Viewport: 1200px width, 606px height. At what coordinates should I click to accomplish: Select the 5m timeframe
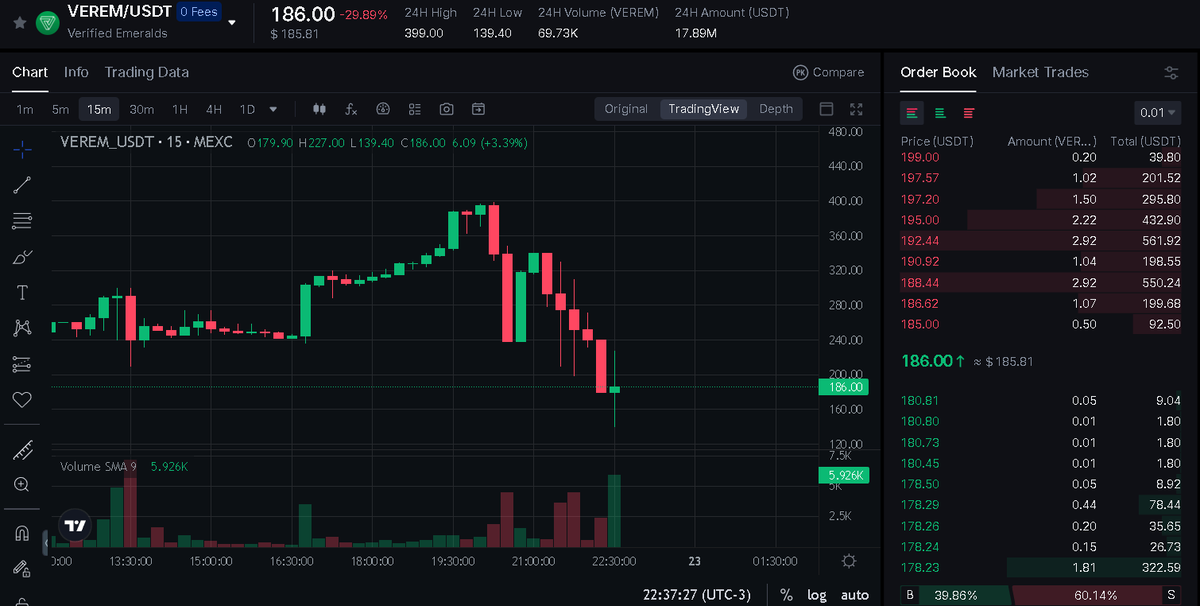click(61, 109)
